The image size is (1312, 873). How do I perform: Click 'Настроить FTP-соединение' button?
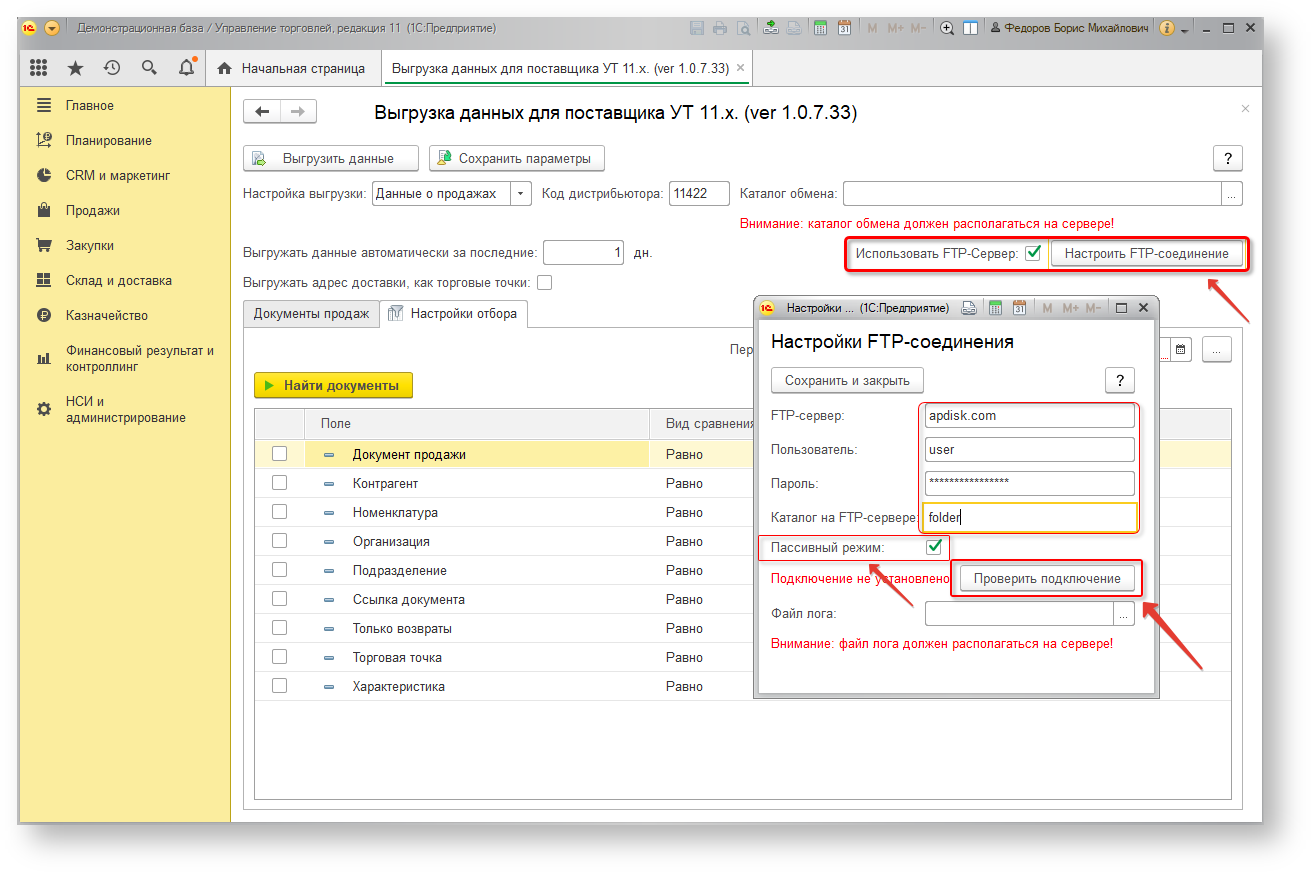1146,253
